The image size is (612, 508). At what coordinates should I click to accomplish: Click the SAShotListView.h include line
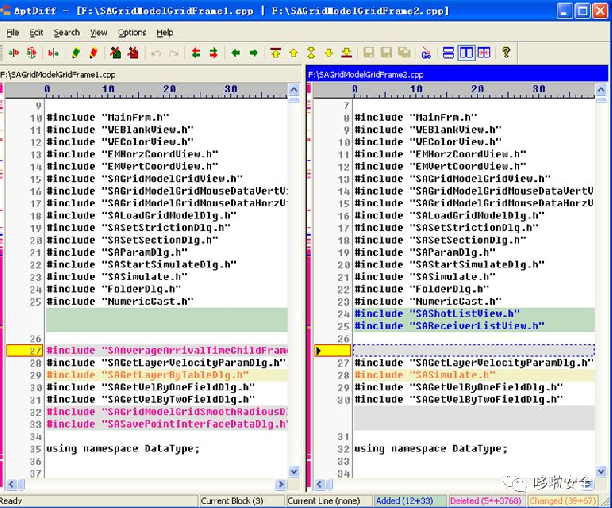474,314
